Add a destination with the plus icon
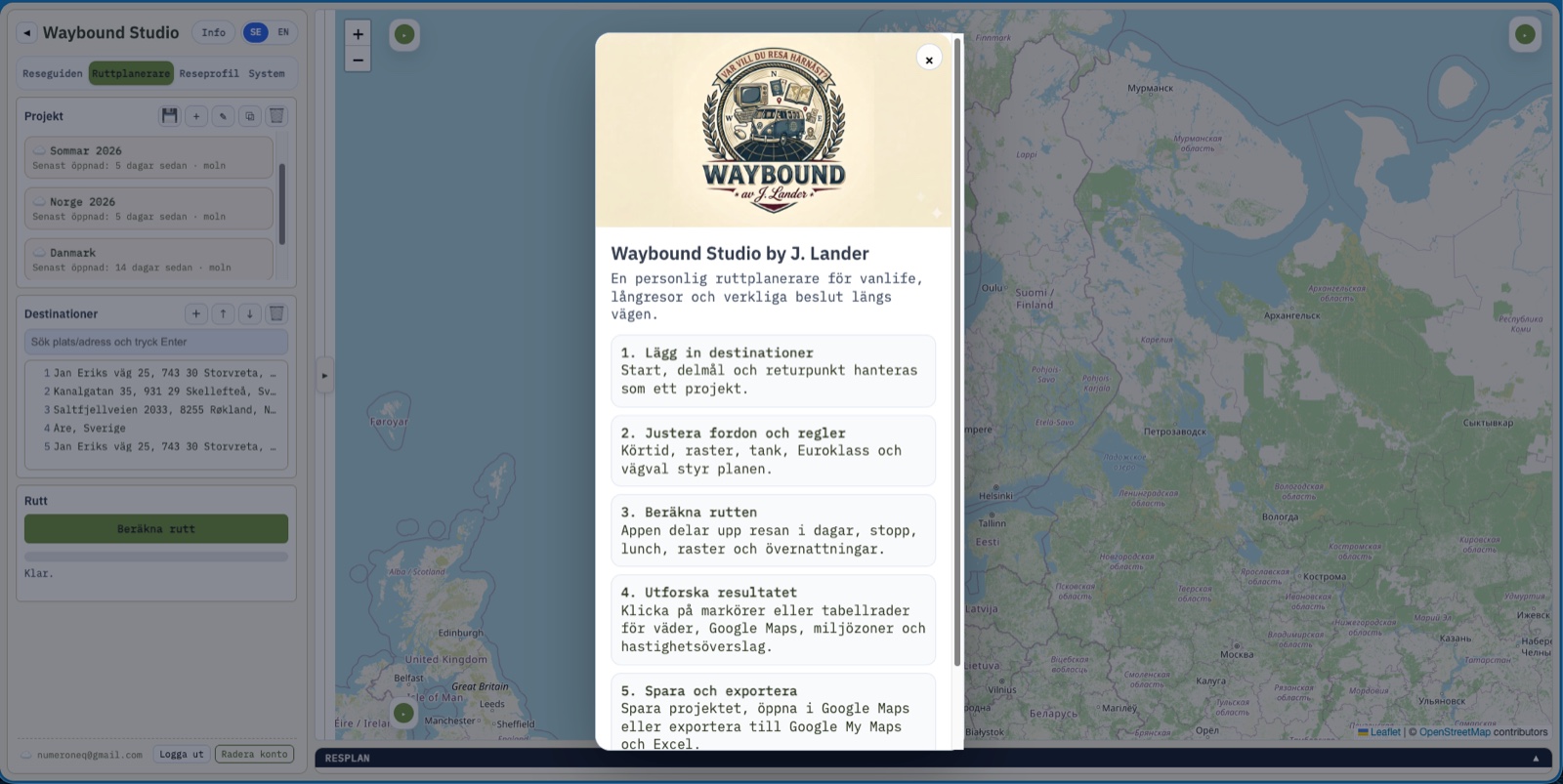 point(196,313)
